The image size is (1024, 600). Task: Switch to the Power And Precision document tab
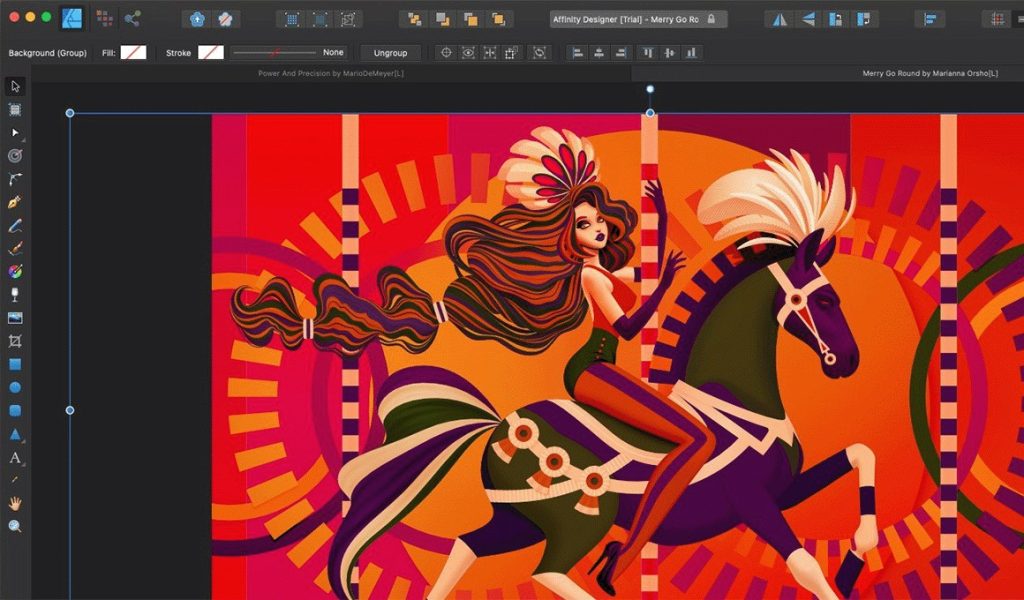[331, 73]
